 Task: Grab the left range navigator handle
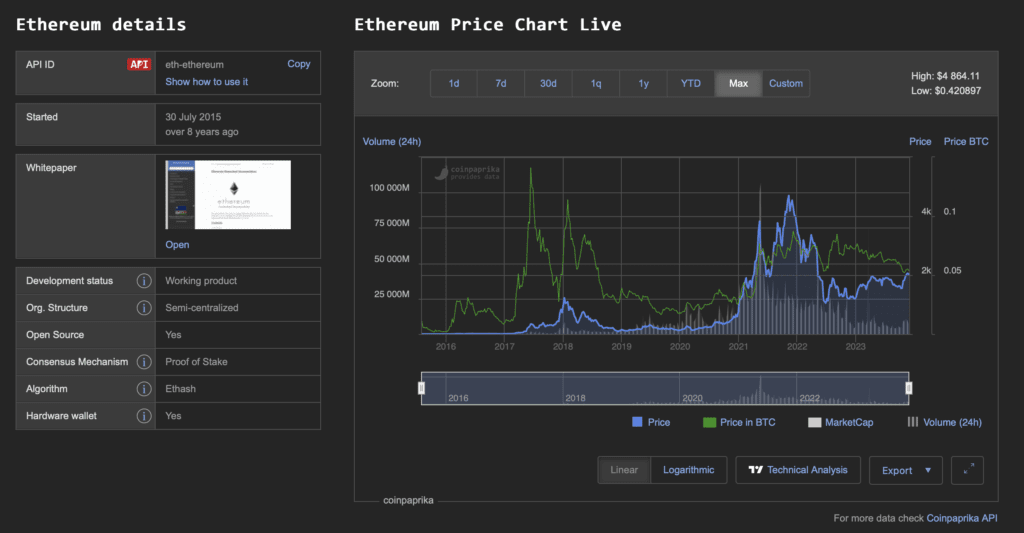click(x=421, y=388)
